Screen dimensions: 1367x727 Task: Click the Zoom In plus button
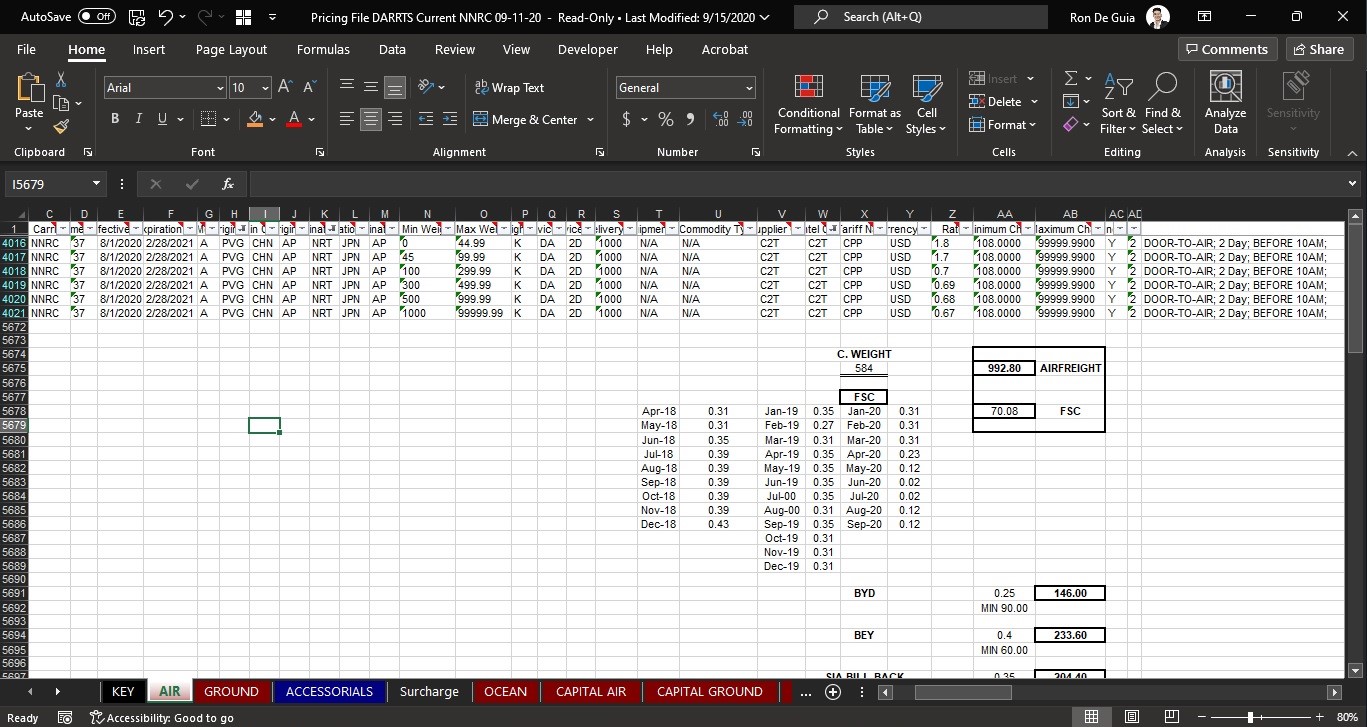click(x=1321, y=717)
